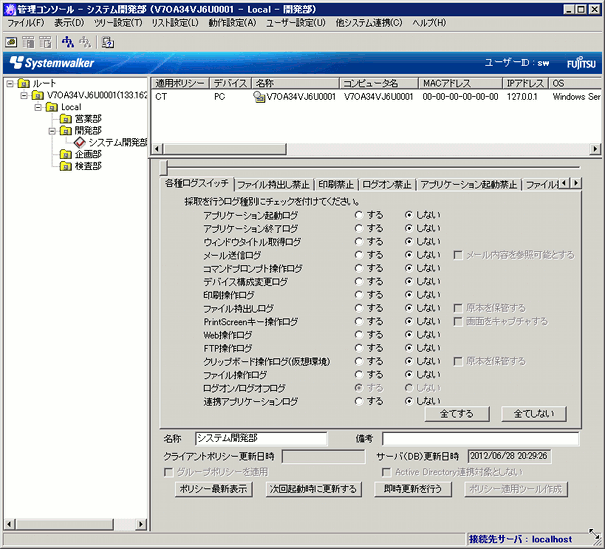Click the blue hierarchy tree toolbar icon

click(x=68, y=42)
